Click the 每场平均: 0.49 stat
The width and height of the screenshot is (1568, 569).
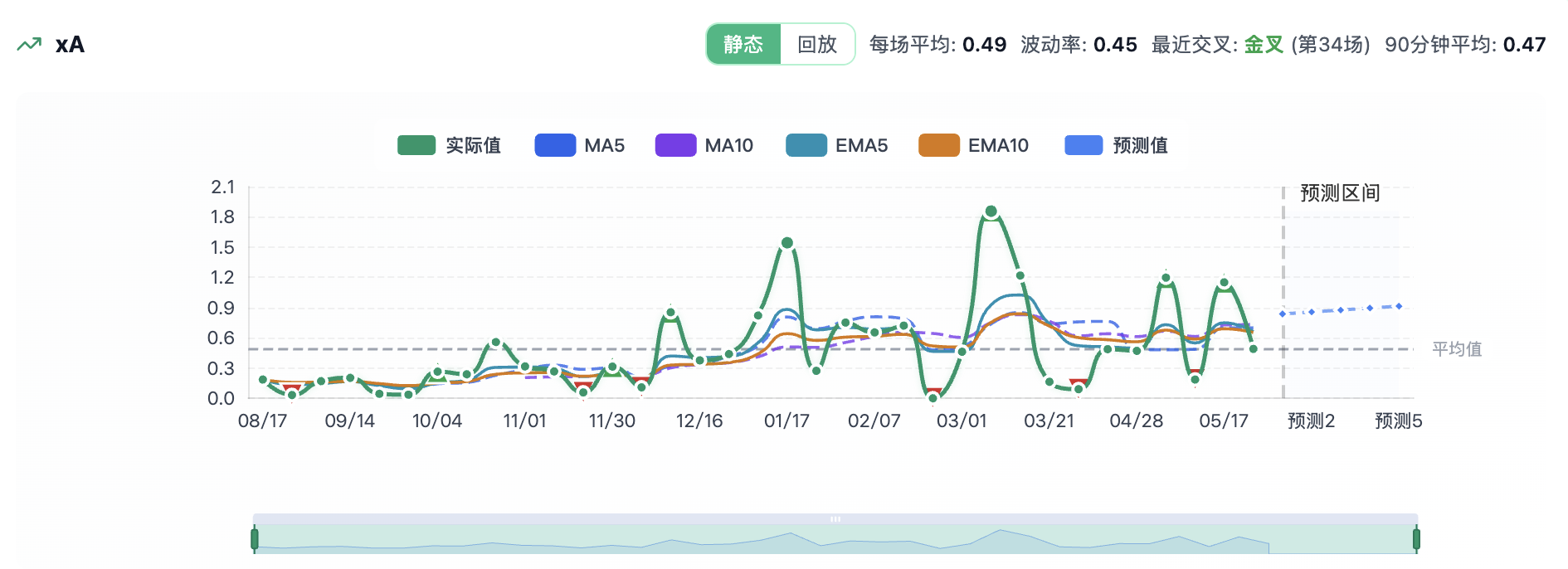pyautogui.click(x=937, y=45)
